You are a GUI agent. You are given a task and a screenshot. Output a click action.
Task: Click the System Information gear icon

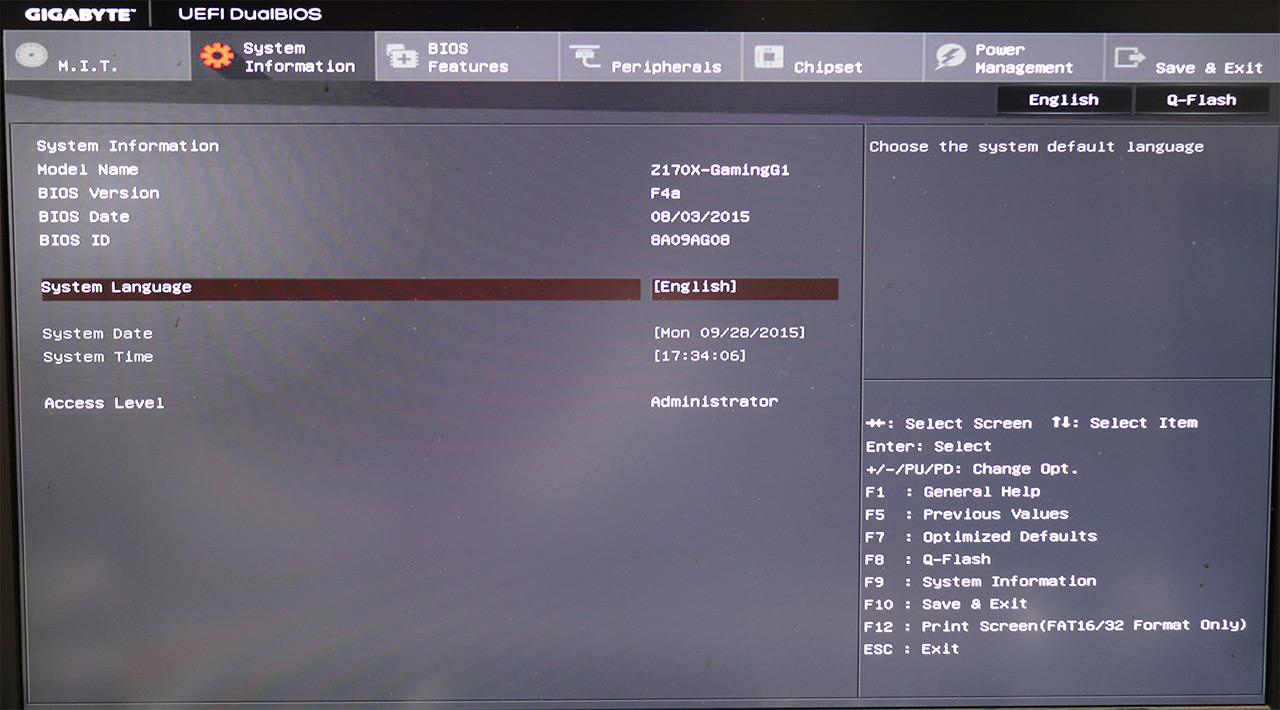point(216,56)
